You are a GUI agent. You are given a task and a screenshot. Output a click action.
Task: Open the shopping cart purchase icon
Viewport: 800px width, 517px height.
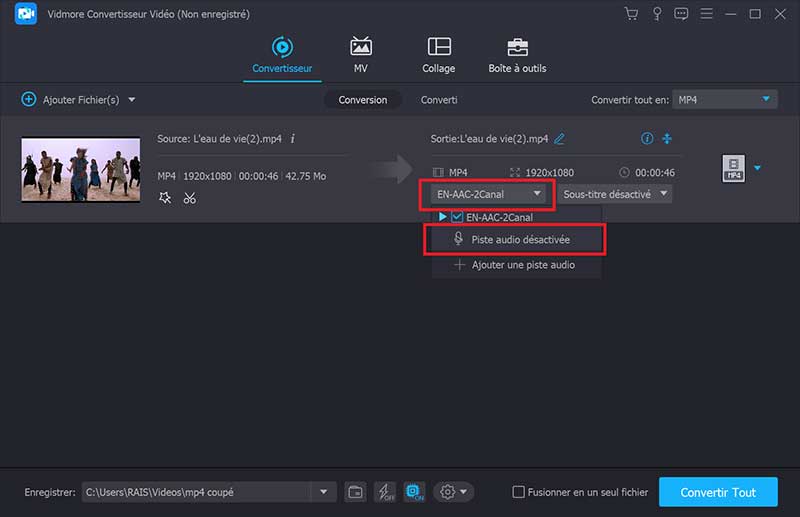631,14
